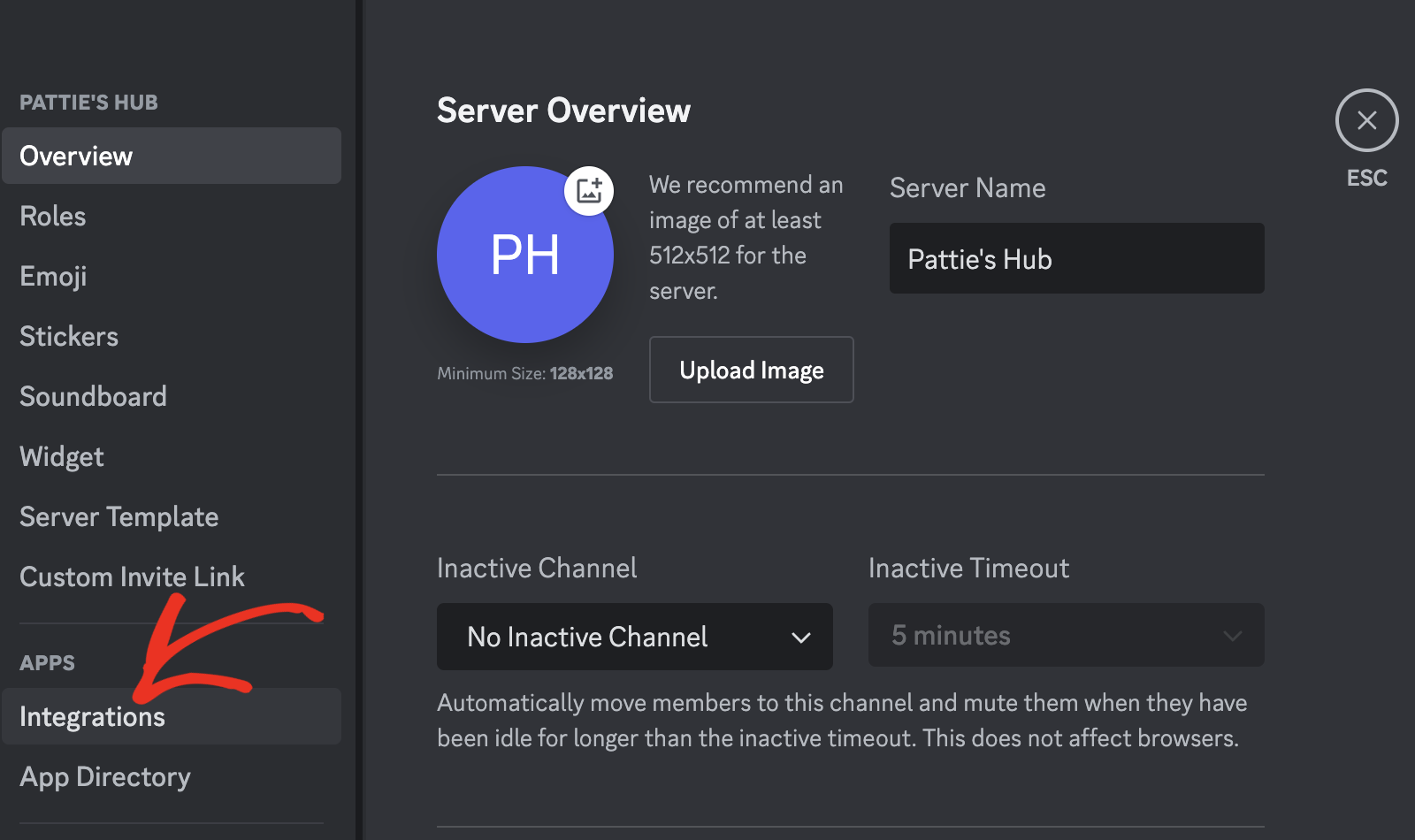This screenshot has width=1415, height=840.
Task: Close settings with the X icon
Action: [1366, 120]
